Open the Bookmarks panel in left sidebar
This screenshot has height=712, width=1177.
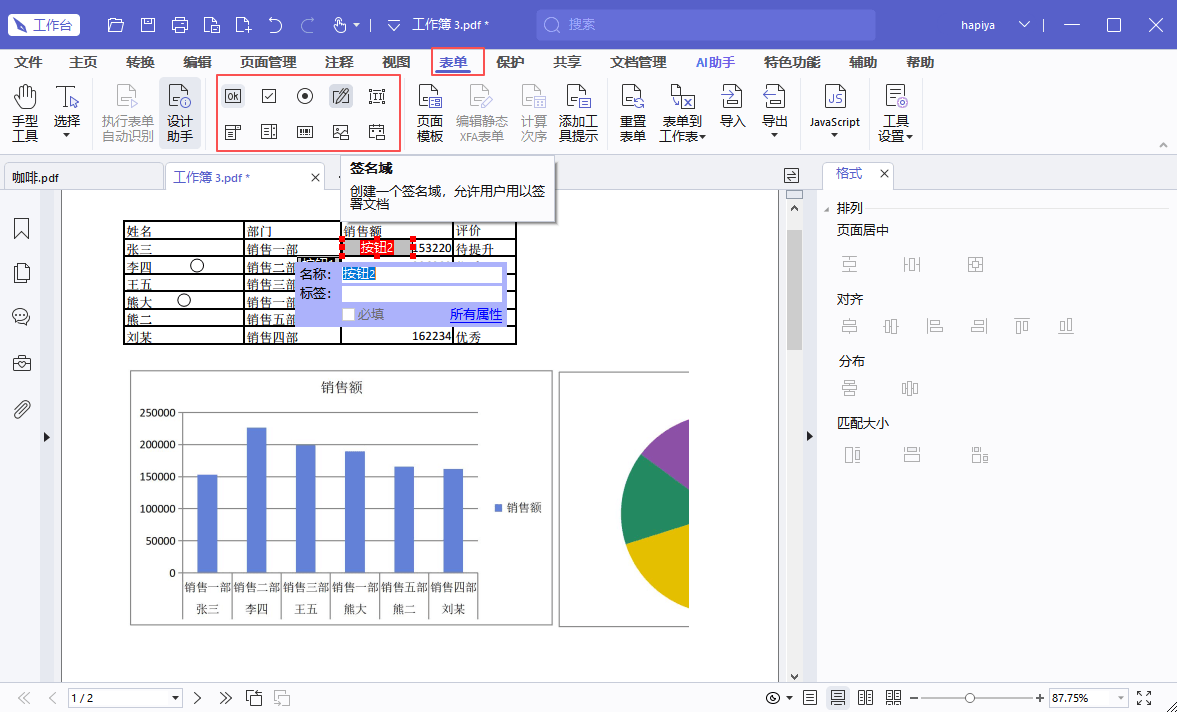(22, 229)
